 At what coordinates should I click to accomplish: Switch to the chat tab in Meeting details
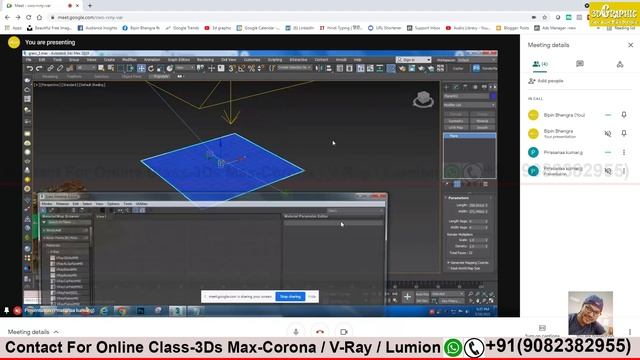click(x=580, y=64)
